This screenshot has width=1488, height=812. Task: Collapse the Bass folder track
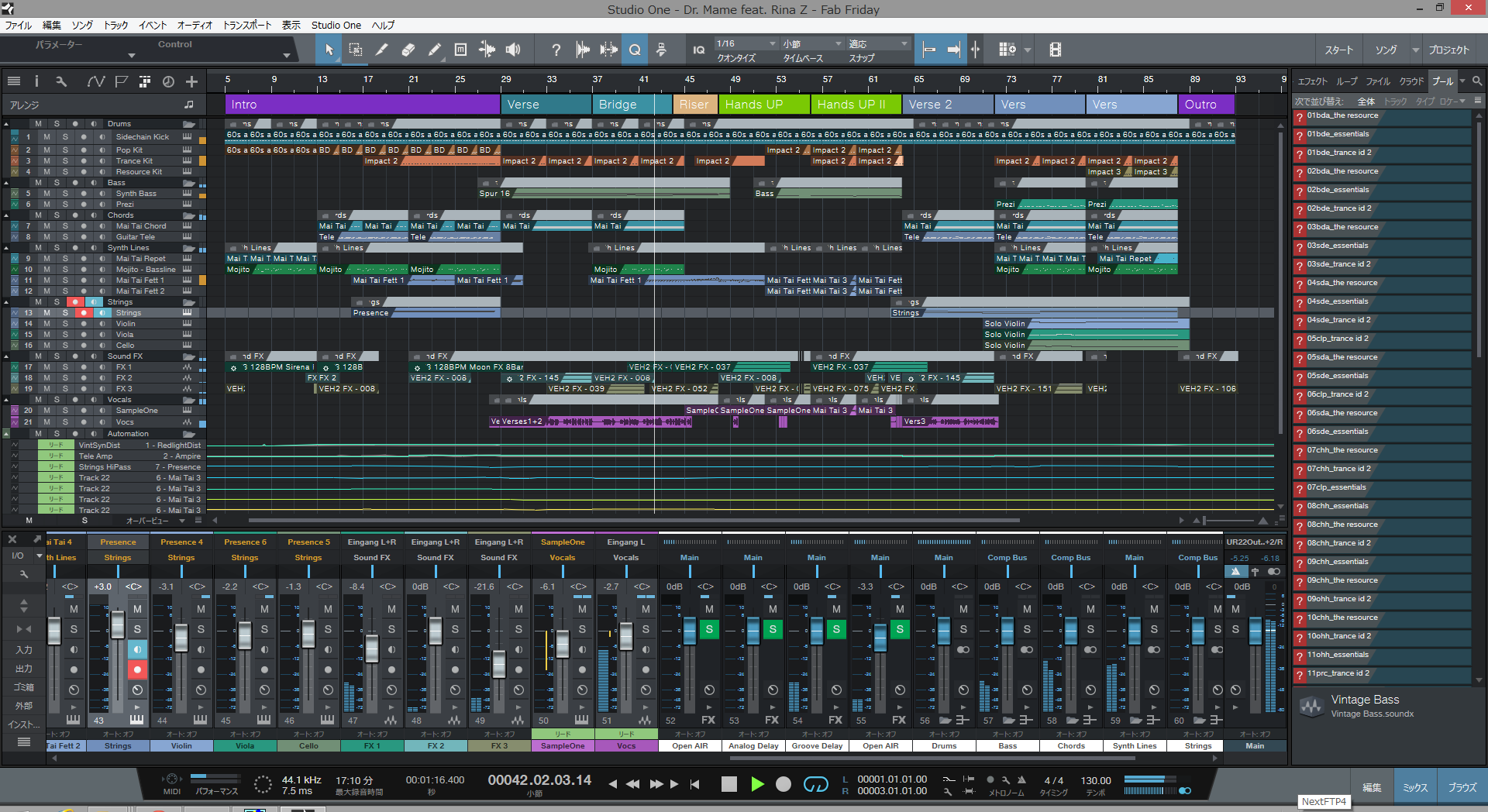pyautogui.click(x=6, y=183)
